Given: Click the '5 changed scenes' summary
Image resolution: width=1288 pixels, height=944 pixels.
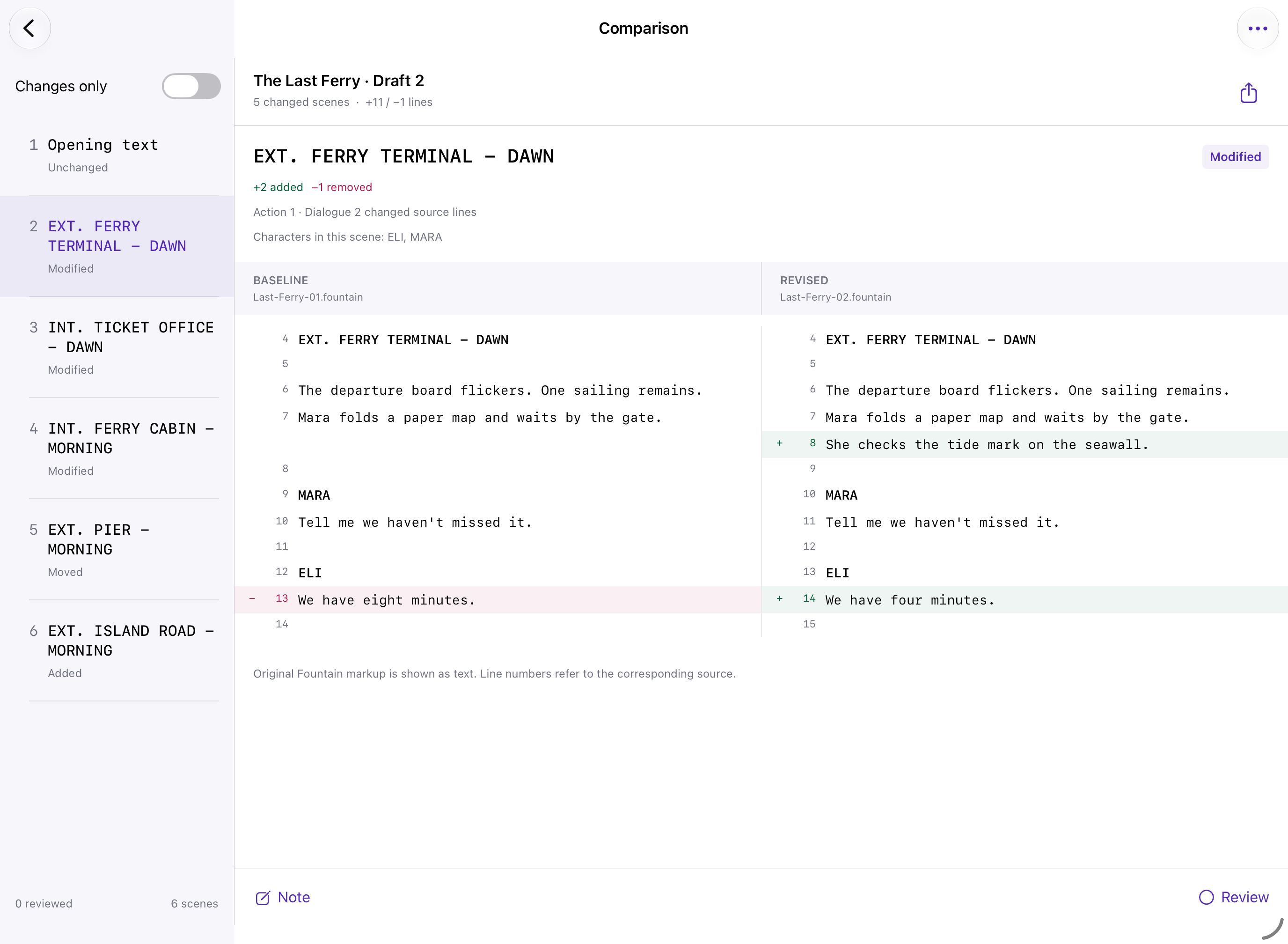Looking at the screenshot, I should click(301, 102).
